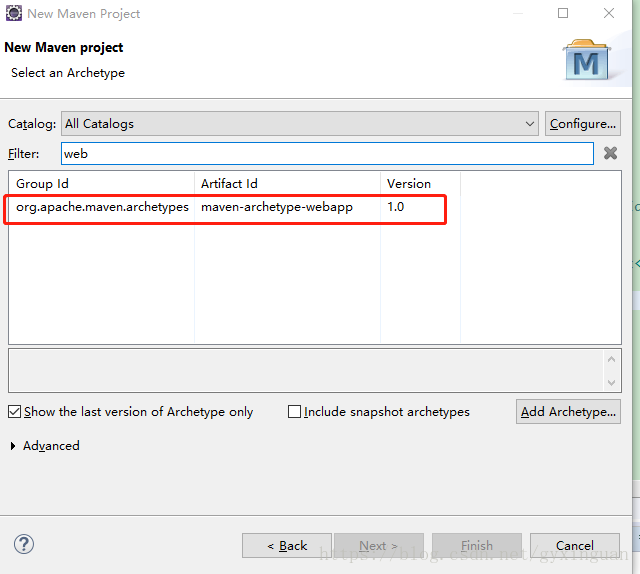Maximize the New Maven Project window
This screenshot has width=640, height=574.
pyautogui.click(x=563, y=13)
